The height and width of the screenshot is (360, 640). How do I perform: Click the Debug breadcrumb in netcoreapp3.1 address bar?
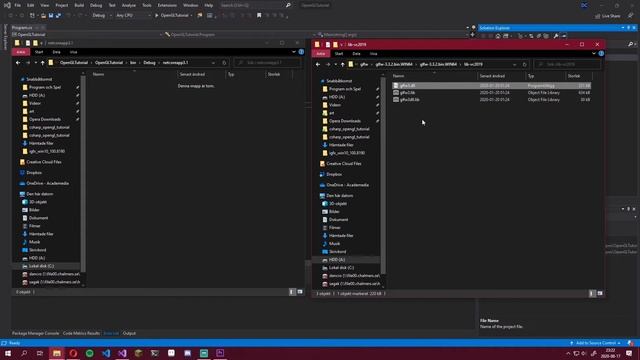coord(149,63)
